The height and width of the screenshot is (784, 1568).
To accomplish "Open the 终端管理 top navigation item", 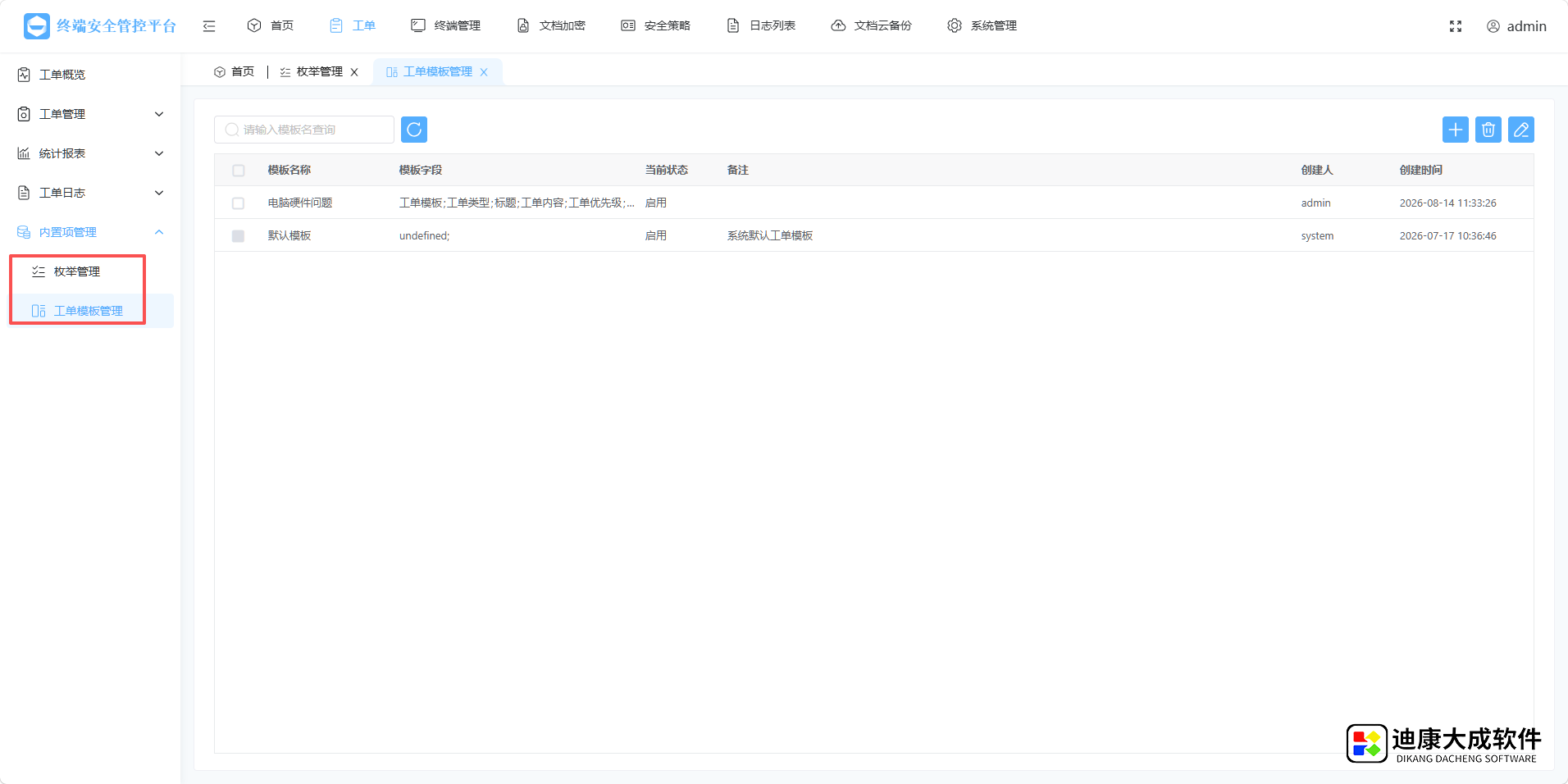I will tap(445, 25).
